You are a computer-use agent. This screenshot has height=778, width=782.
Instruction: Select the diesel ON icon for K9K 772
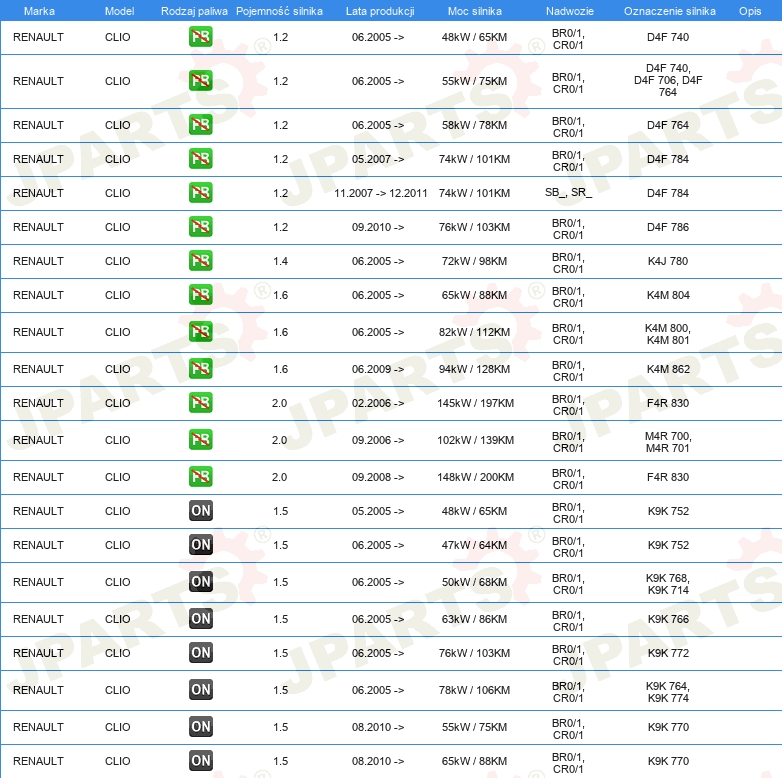coord(201,653)
